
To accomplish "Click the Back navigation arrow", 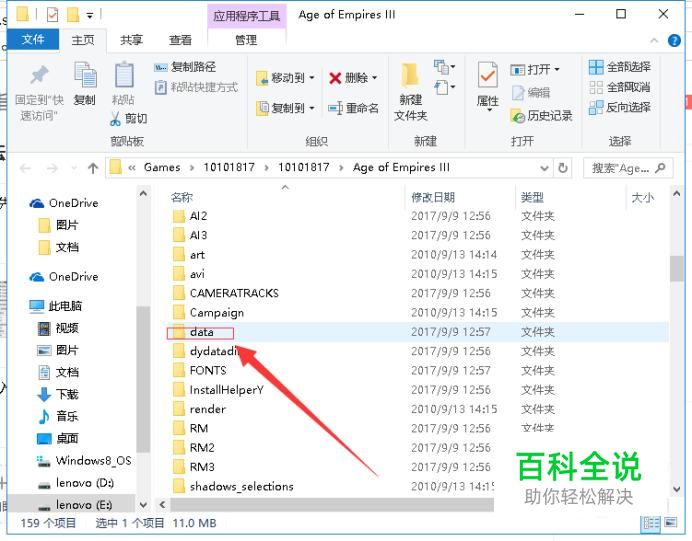I will [x=26, y=168].
